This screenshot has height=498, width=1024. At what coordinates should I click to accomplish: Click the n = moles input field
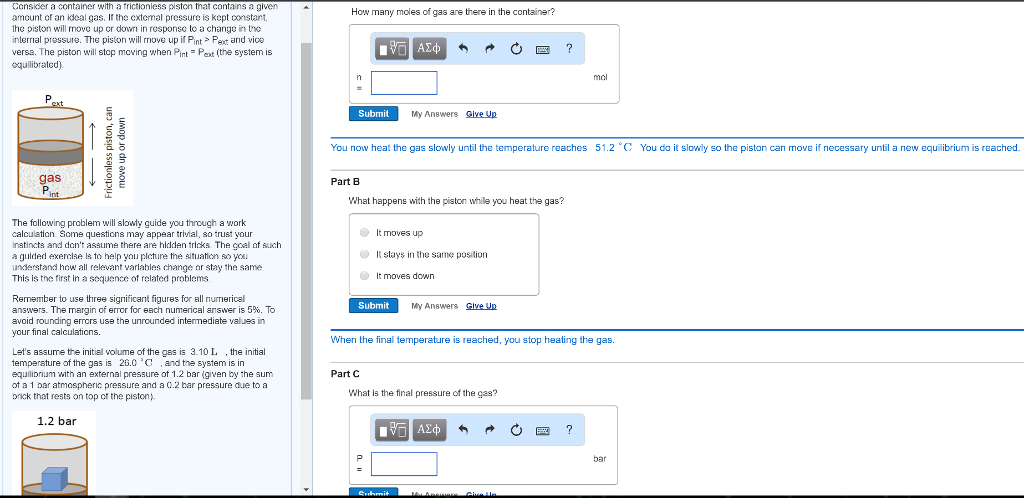point(404,83)
